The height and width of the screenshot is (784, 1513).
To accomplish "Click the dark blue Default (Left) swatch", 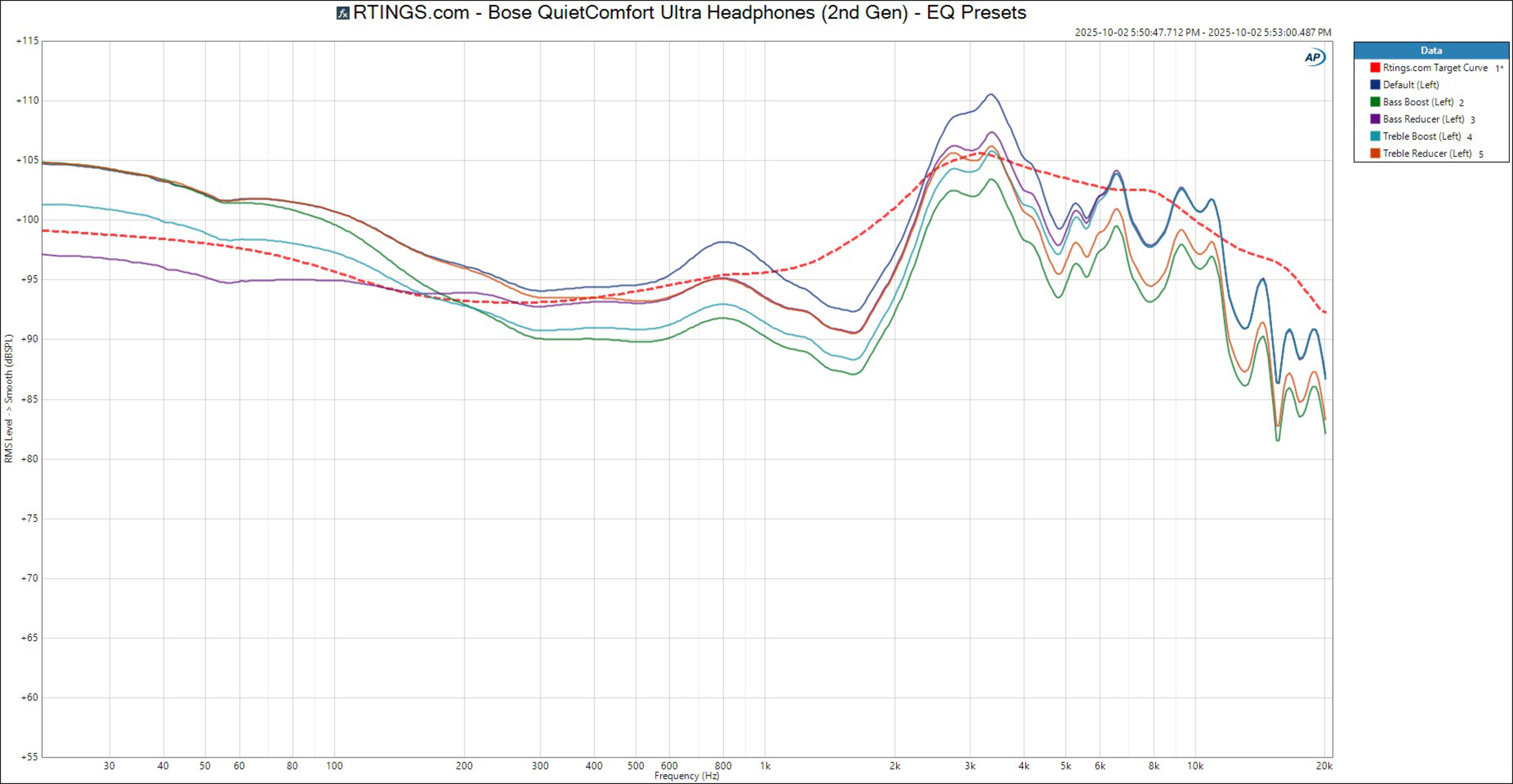I will pyautogui.click(x=1375, y=85).
